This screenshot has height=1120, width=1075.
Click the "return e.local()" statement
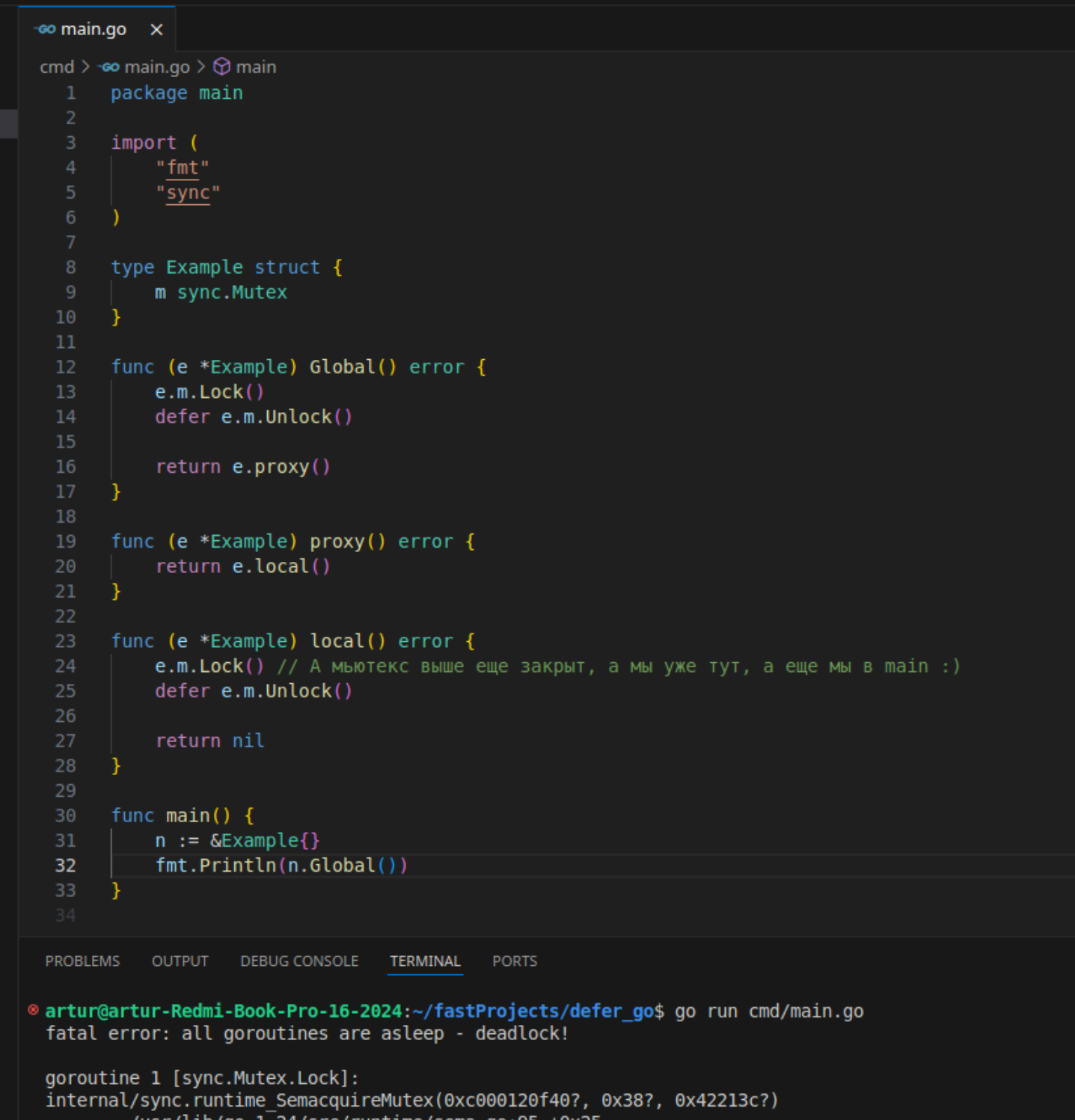(242, 566)
